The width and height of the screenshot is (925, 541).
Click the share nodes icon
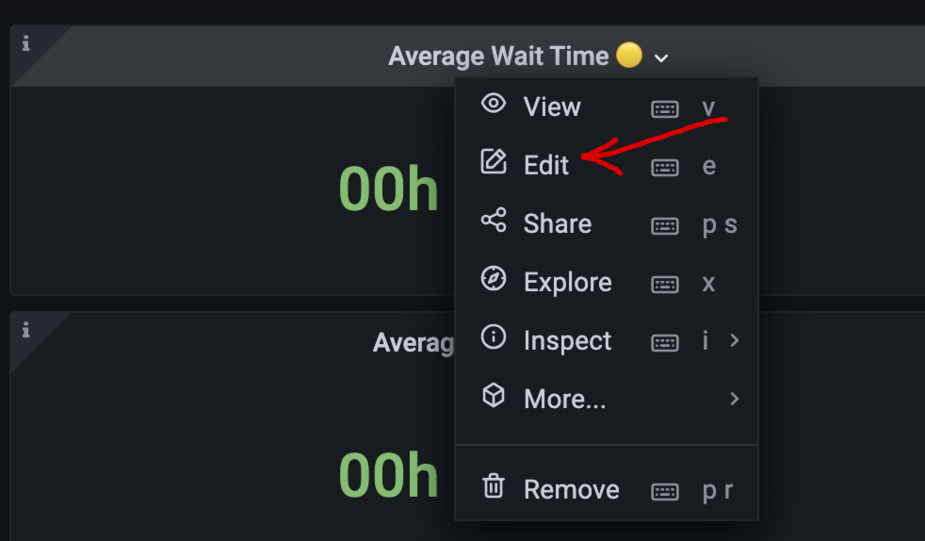pyautogui.click(x=493, y=221)
